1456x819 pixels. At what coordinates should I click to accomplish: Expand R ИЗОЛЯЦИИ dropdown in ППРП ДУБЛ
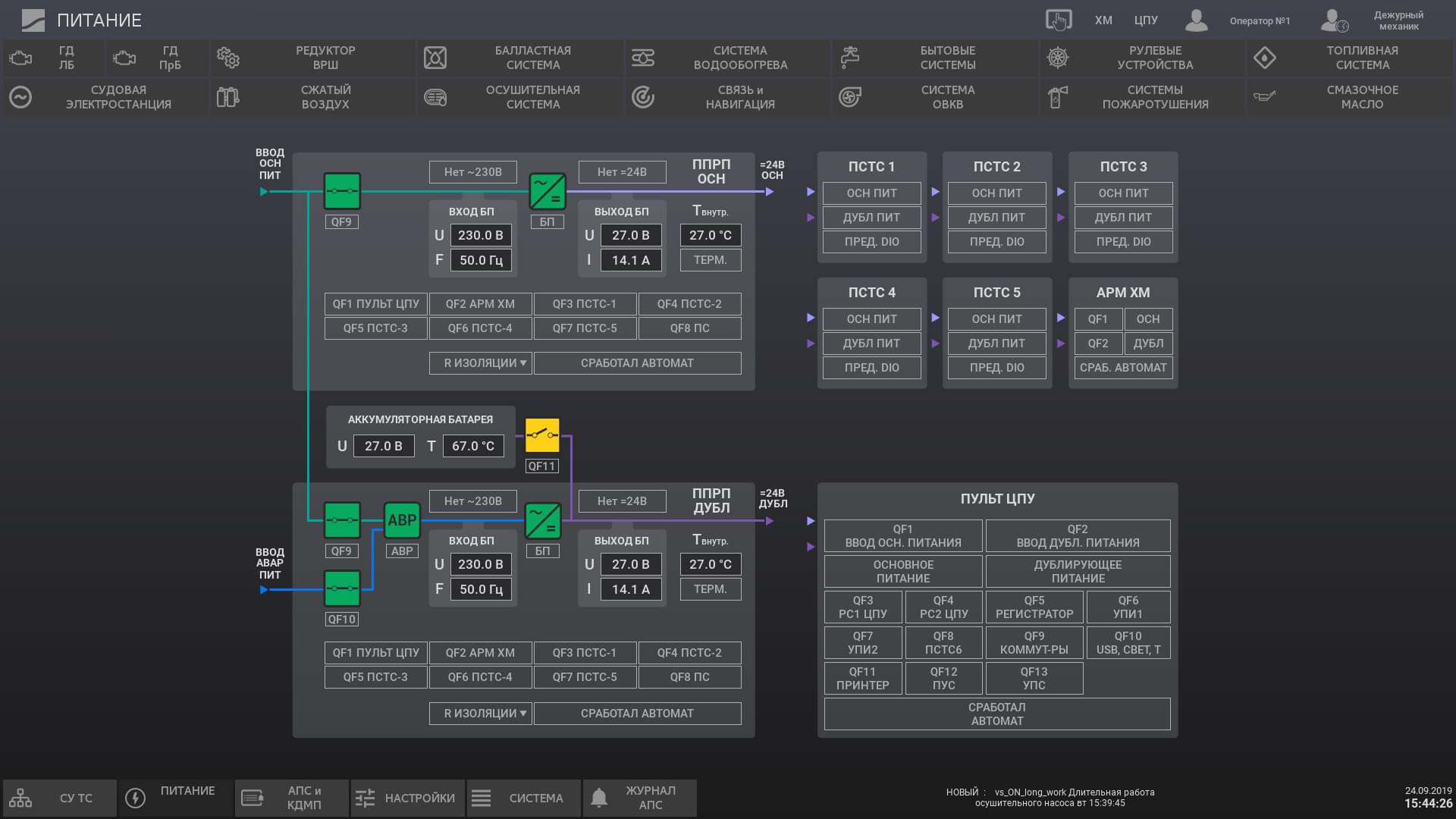coord(481,714)
